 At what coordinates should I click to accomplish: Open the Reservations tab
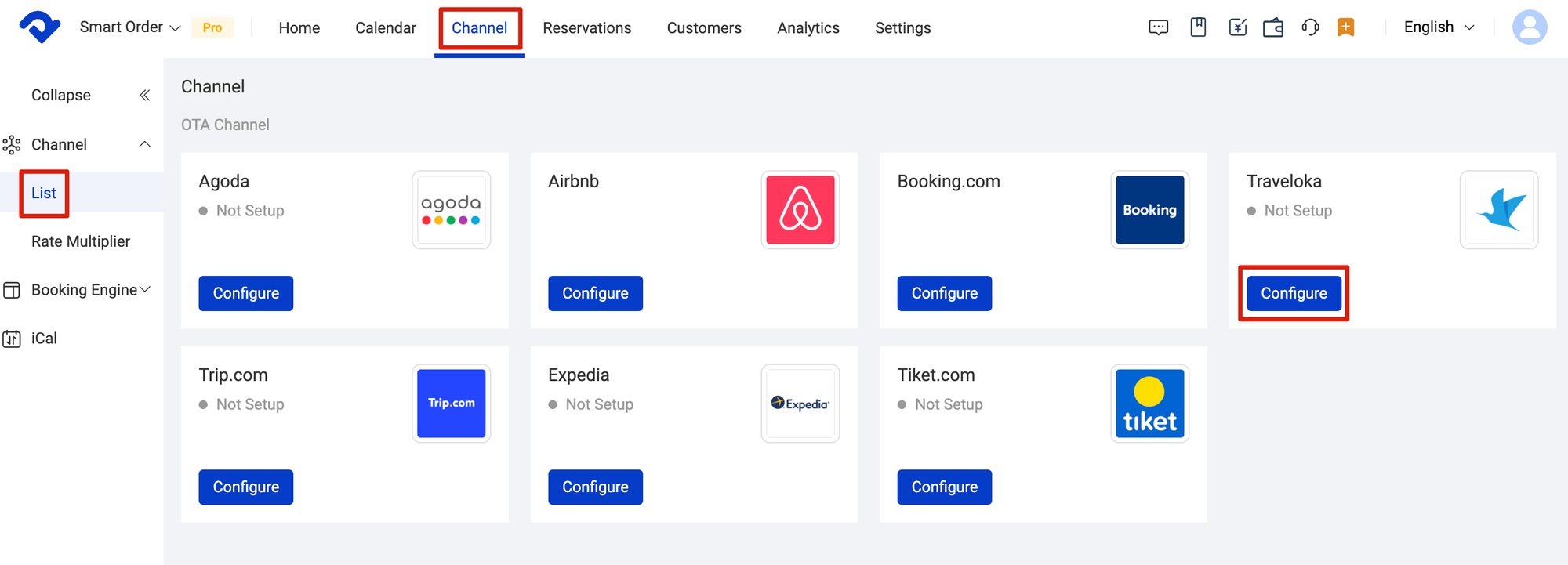click(x=586, y=27)
